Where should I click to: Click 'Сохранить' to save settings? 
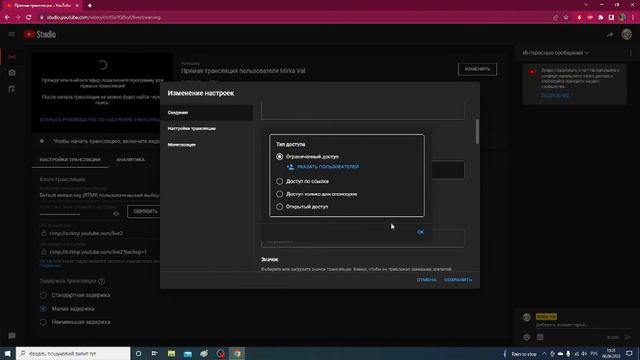(x=458, y=280)
